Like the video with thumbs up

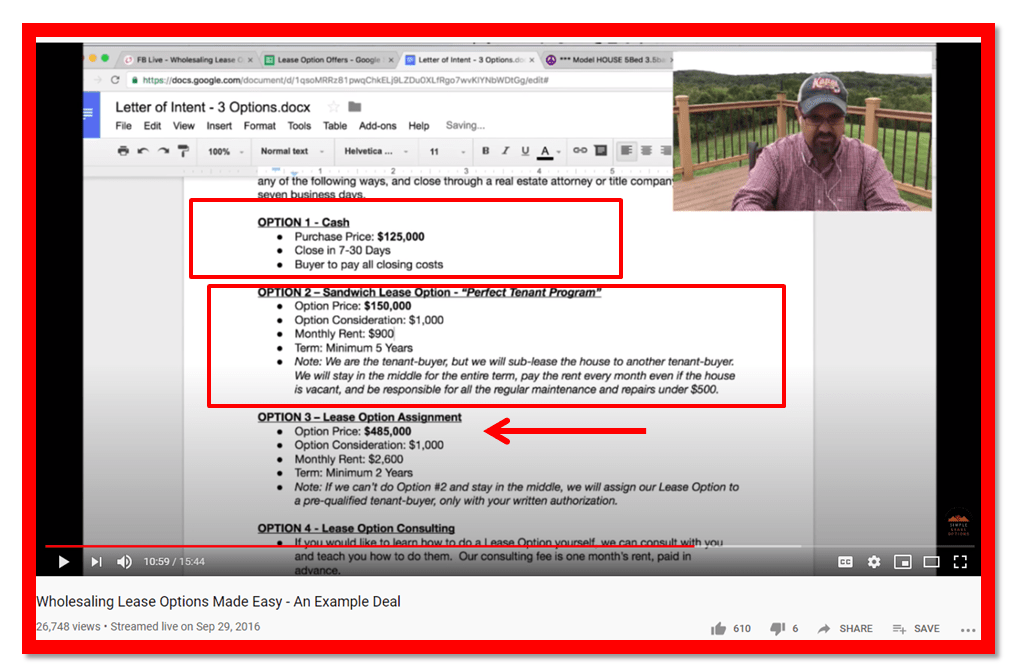click(x=719, y=629)
